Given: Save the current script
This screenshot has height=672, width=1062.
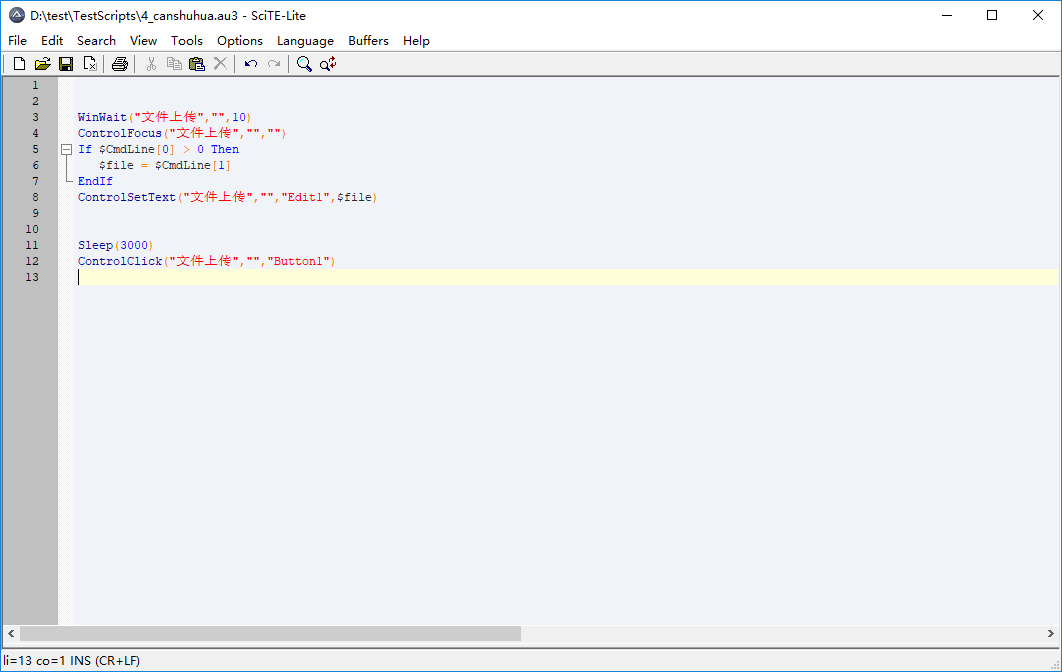Looking at the screenshot, I should [x=66, y=63].
